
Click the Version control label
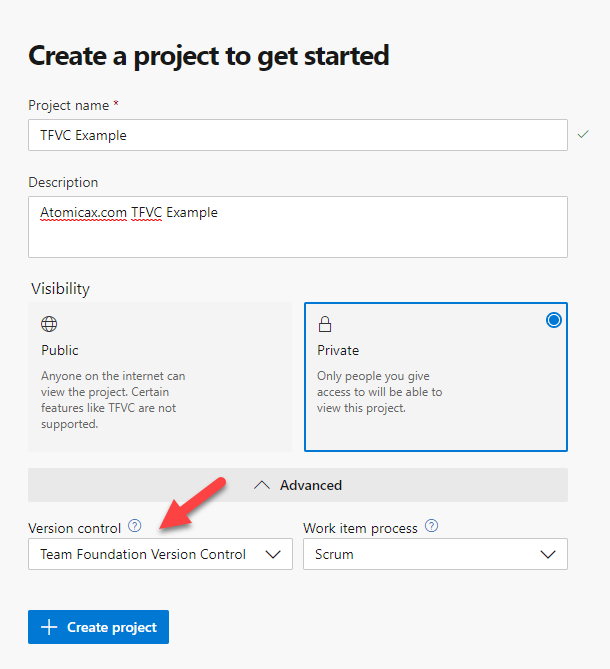point(75,528)
